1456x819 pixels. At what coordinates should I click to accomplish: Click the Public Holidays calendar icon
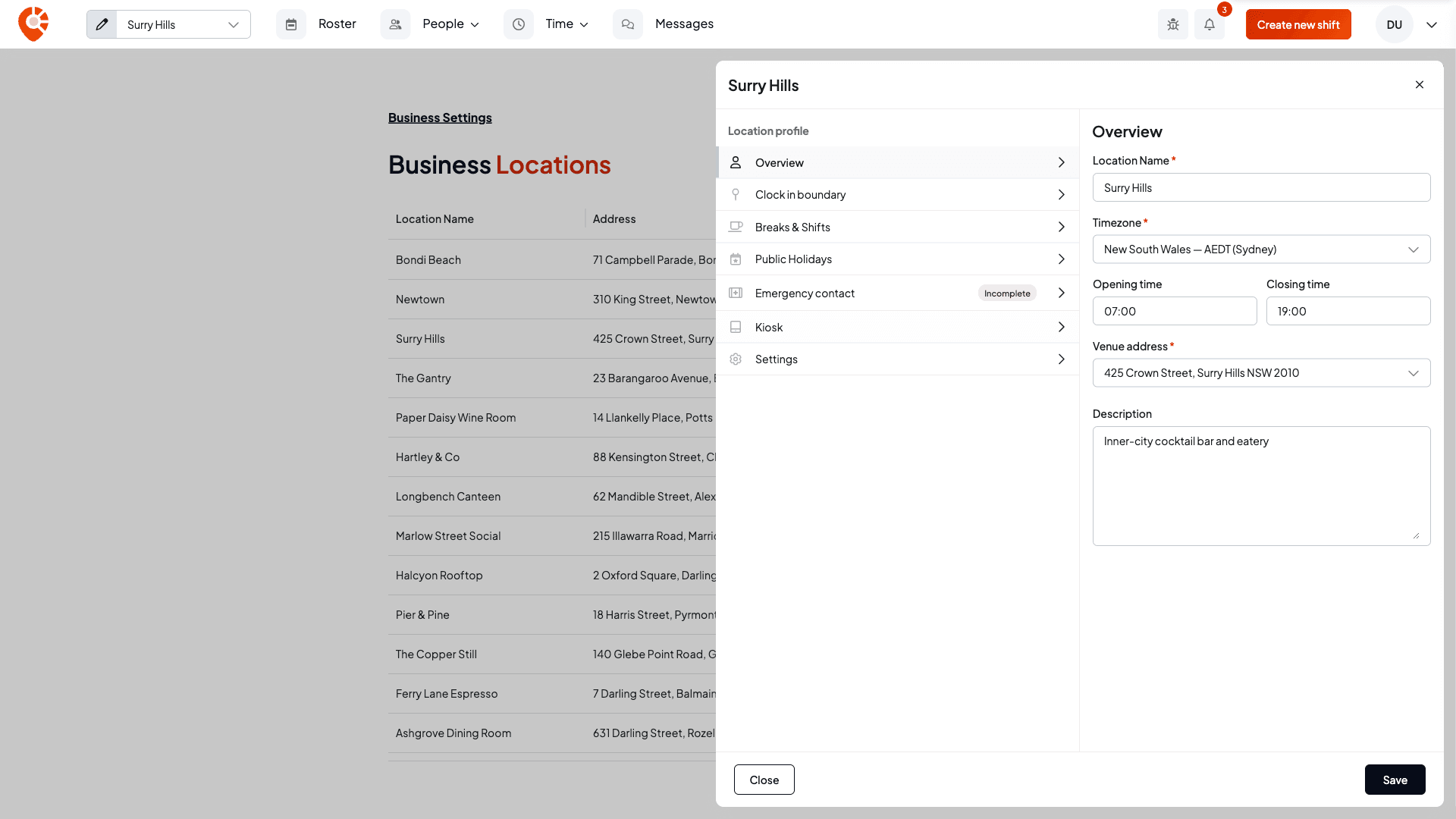pos(736,259)
